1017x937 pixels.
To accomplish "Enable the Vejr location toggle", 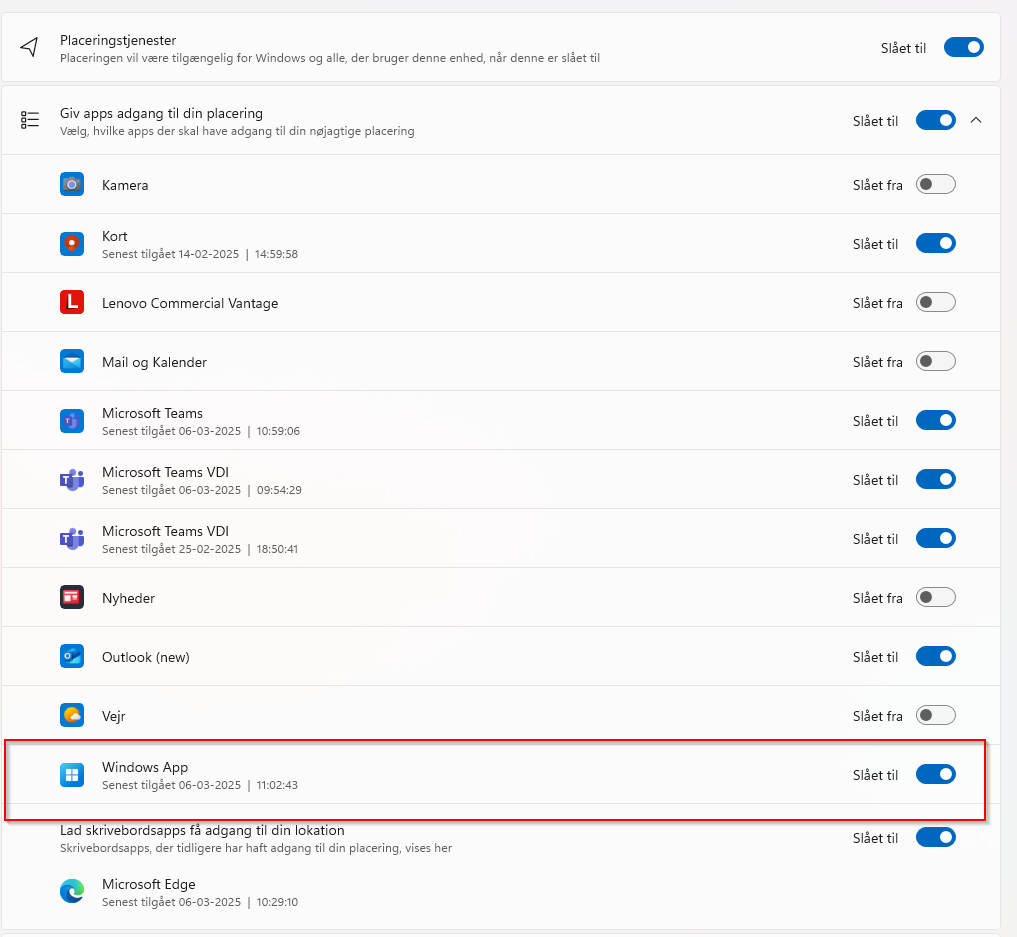I will click(x=935, y=716).
